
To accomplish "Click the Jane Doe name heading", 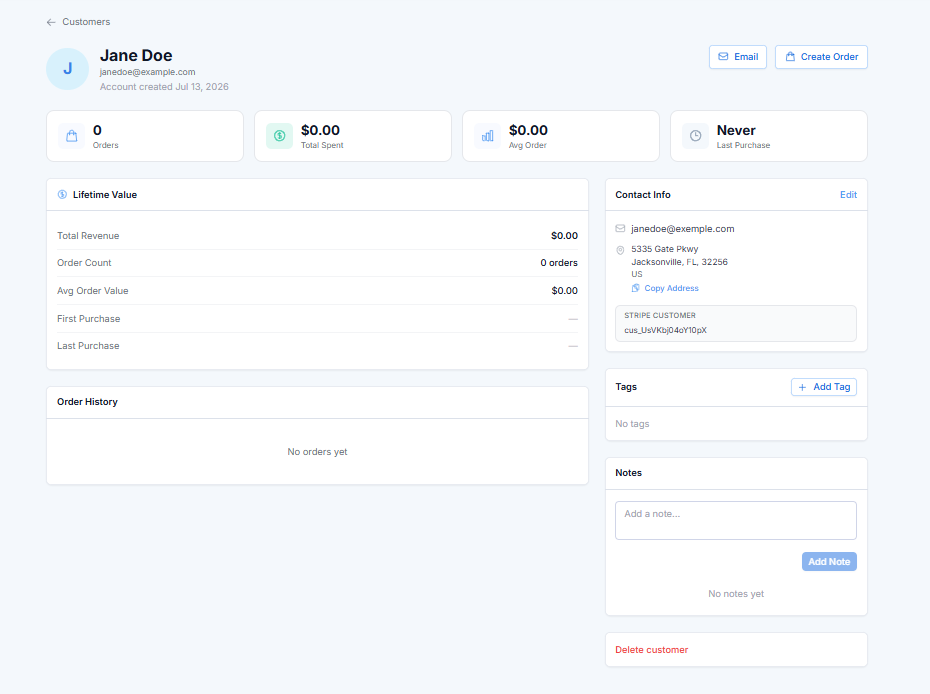I will [x=136, y=55].
